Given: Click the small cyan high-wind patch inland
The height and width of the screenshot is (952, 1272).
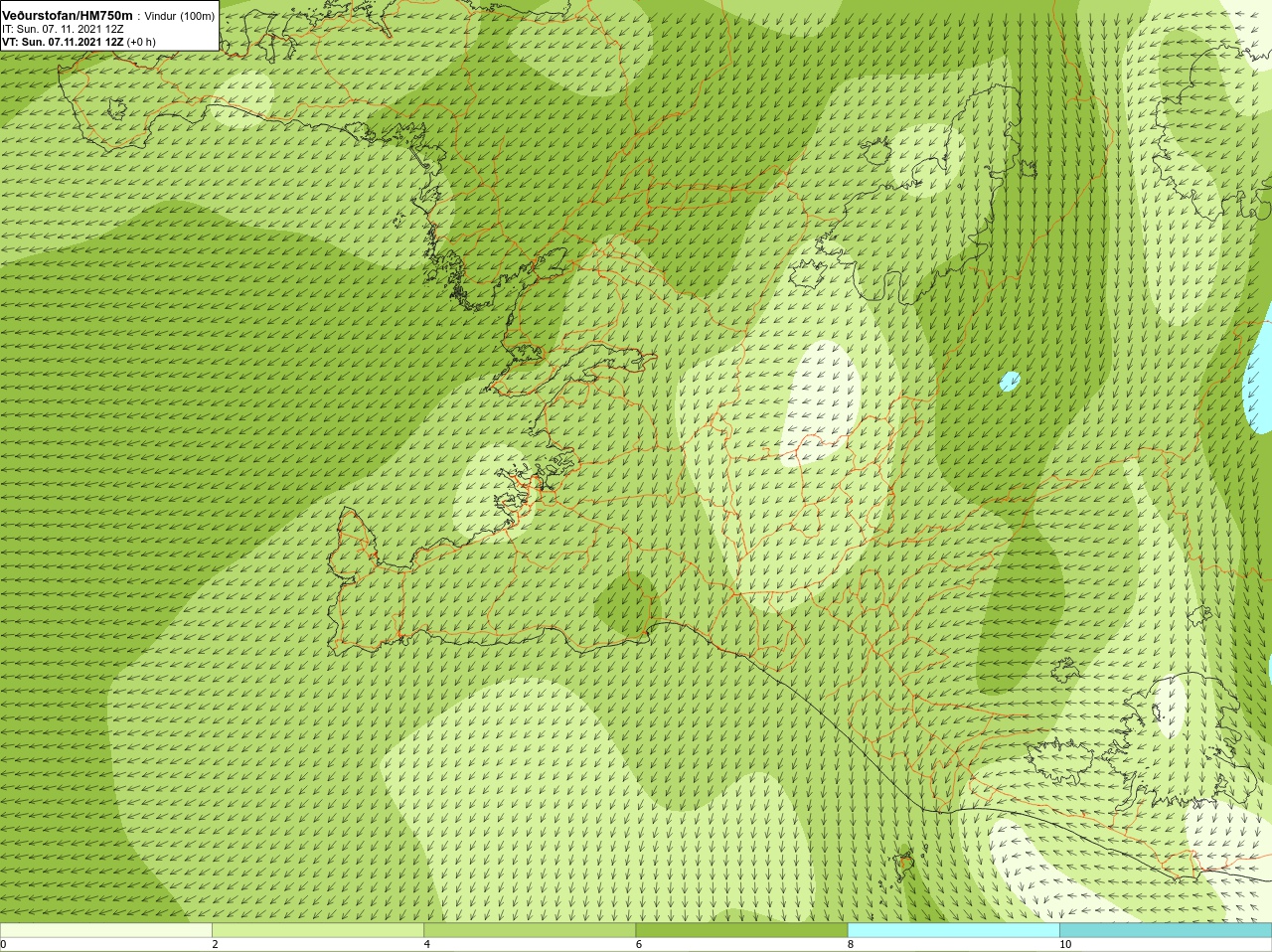Looking at the screenshot, I should (x=1010, y=381).
